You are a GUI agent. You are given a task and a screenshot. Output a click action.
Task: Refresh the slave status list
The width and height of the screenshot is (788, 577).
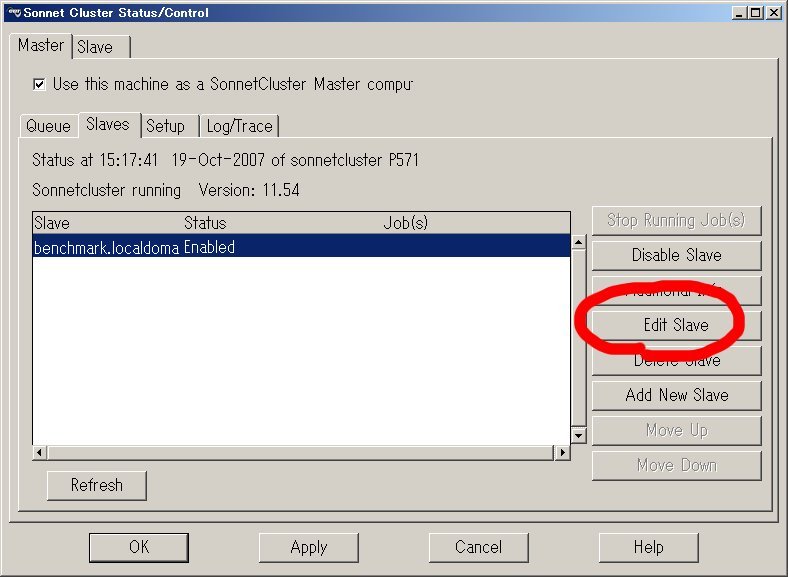point(96,485)
